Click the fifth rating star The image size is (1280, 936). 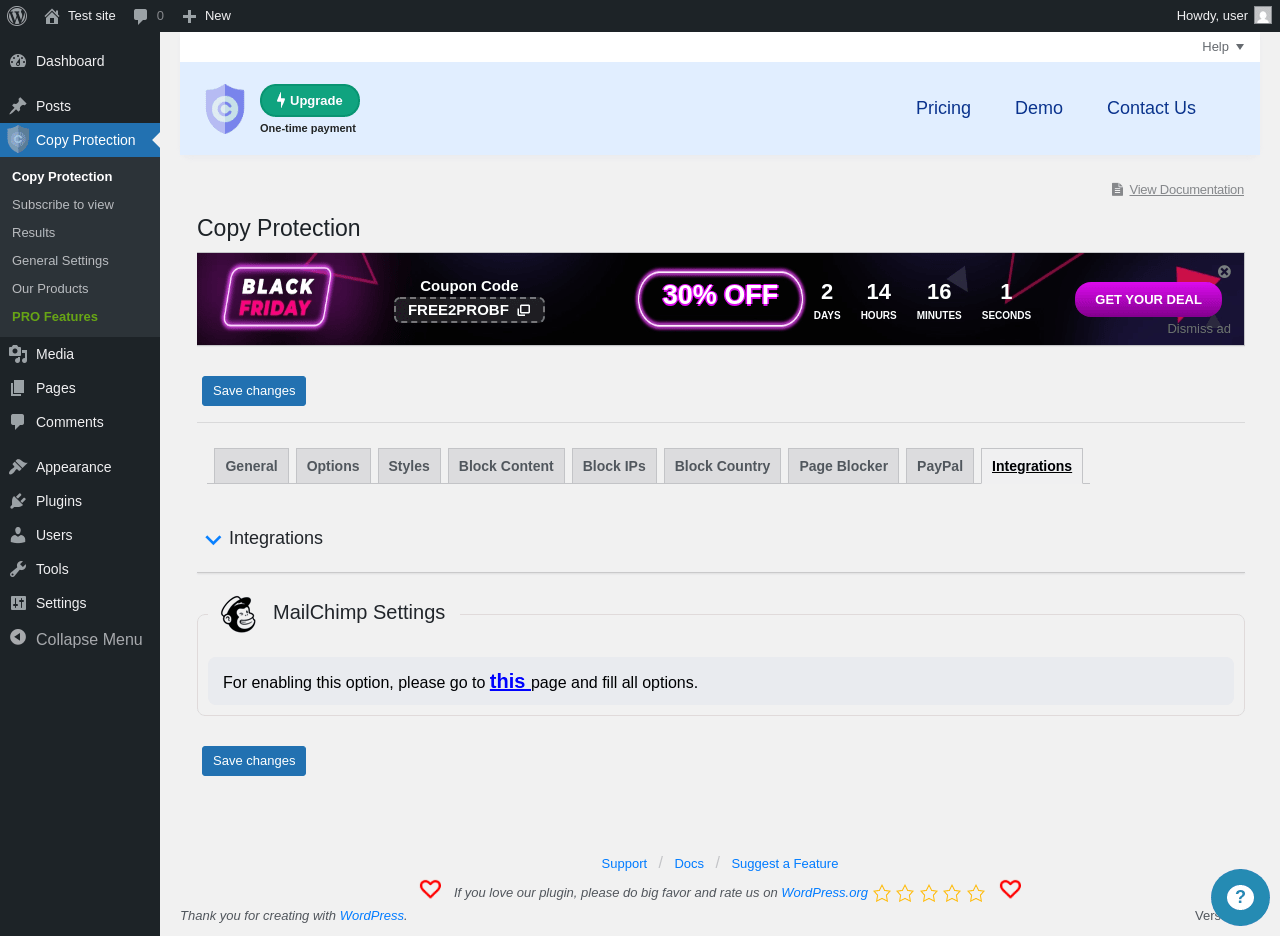pos(976,893)
